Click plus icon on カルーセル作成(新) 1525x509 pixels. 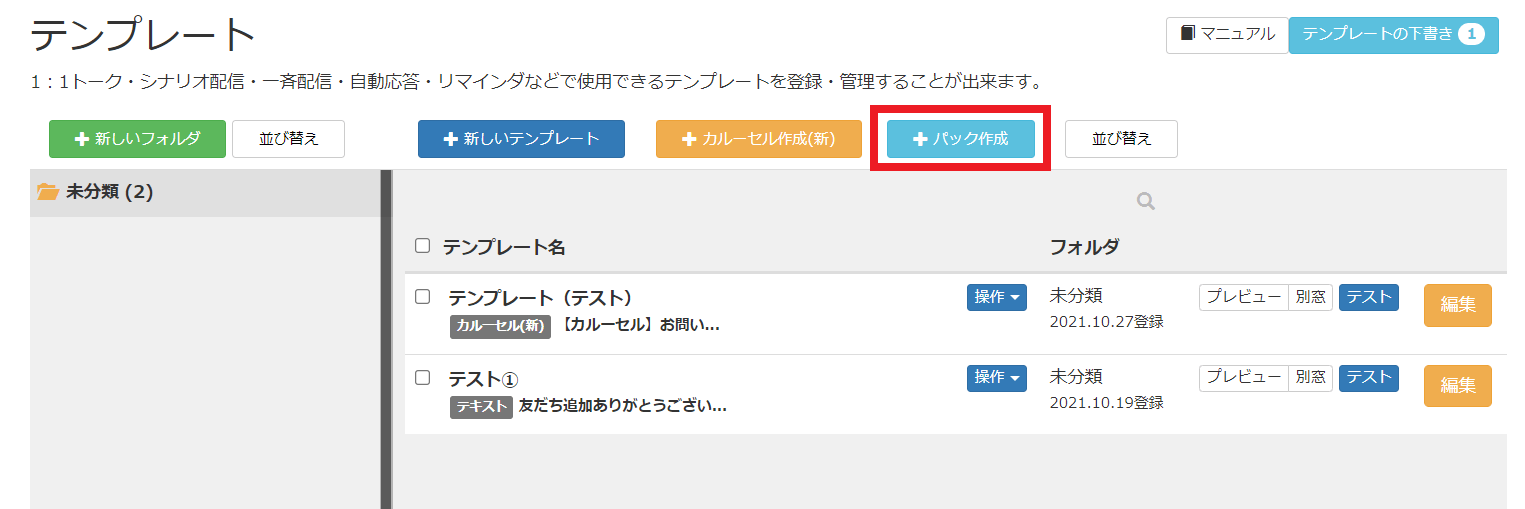(x=688, y=139)
